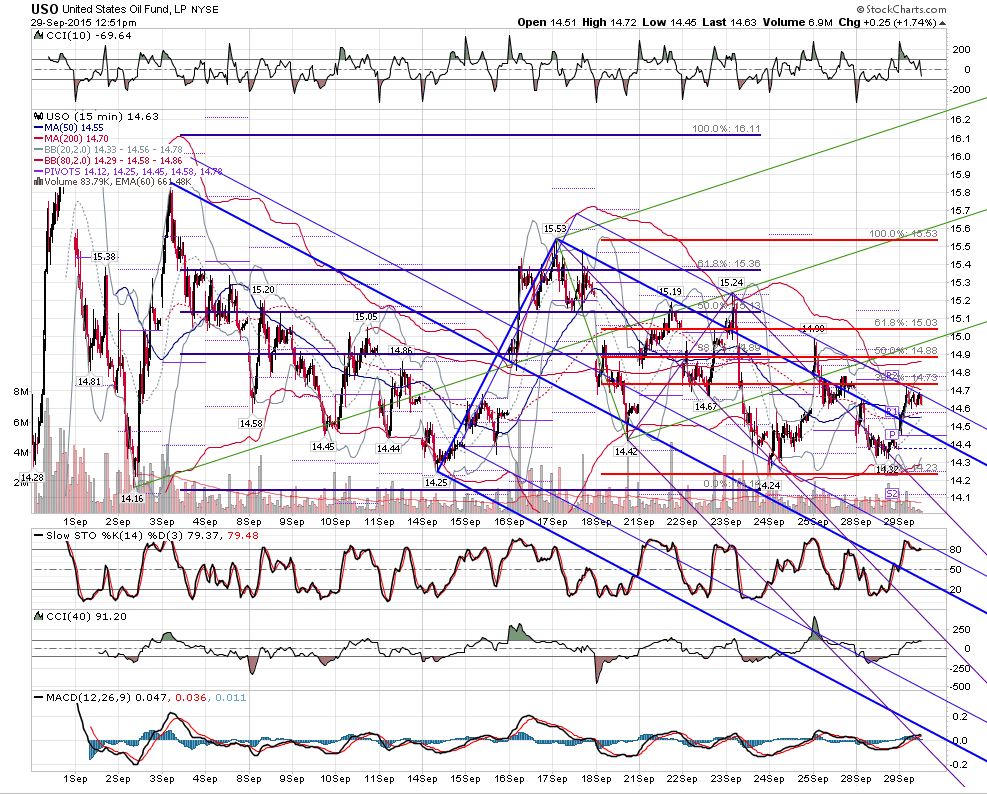Click the "15.24" price annotation
This screenshot has width=987, height=794.
coord(731,282)
